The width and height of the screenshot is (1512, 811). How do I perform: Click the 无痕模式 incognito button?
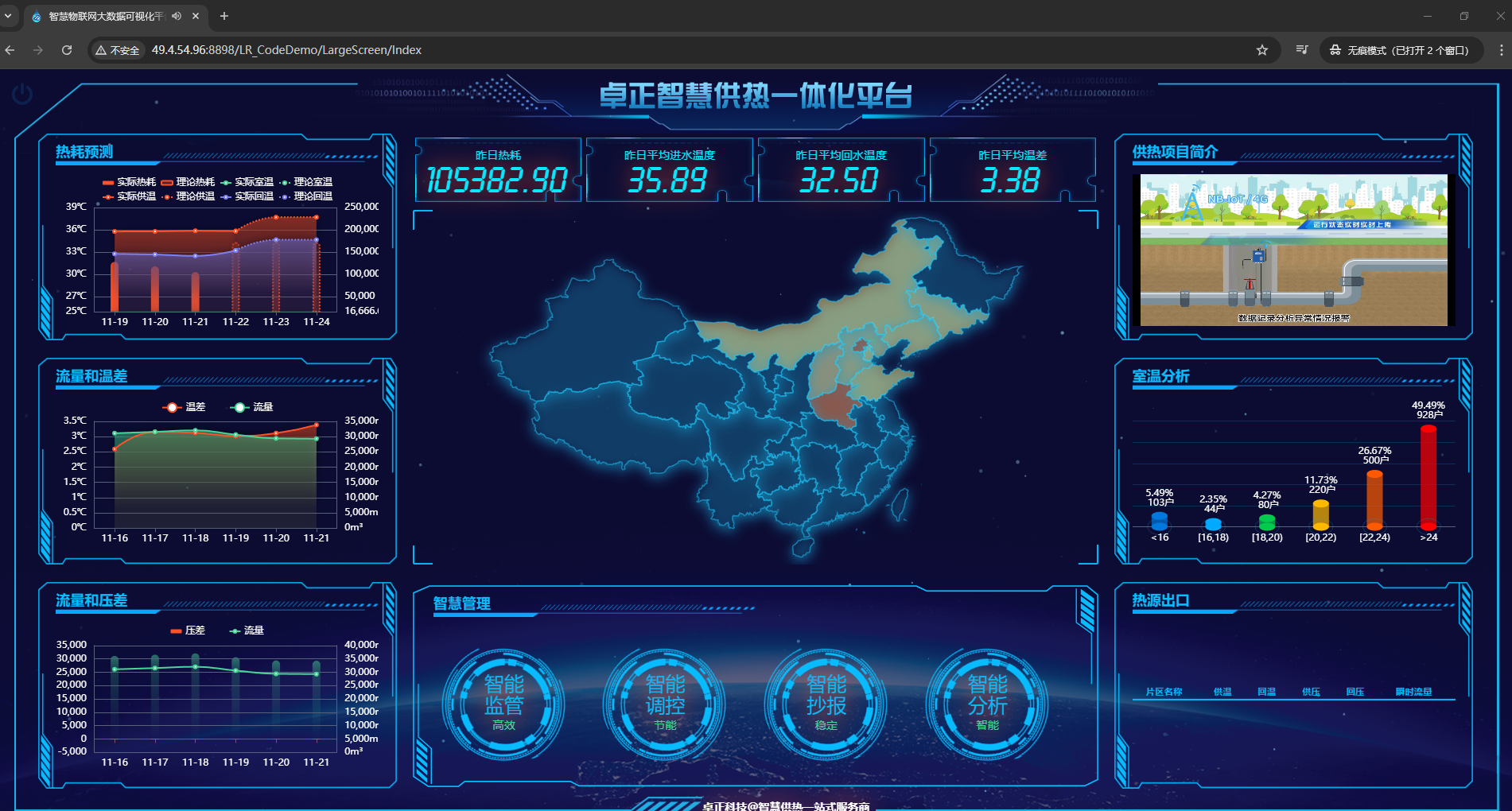[1400, 50]
